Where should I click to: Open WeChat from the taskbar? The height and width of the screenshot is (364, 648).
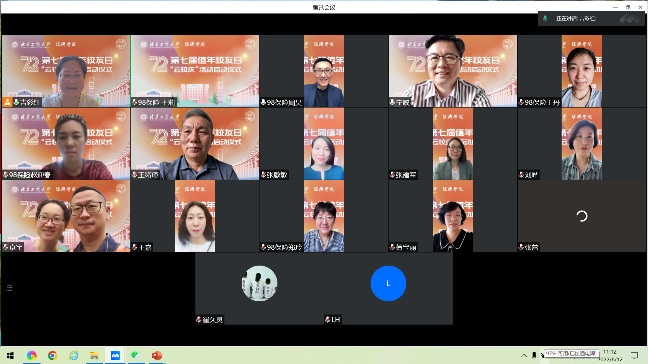(136, 355)
